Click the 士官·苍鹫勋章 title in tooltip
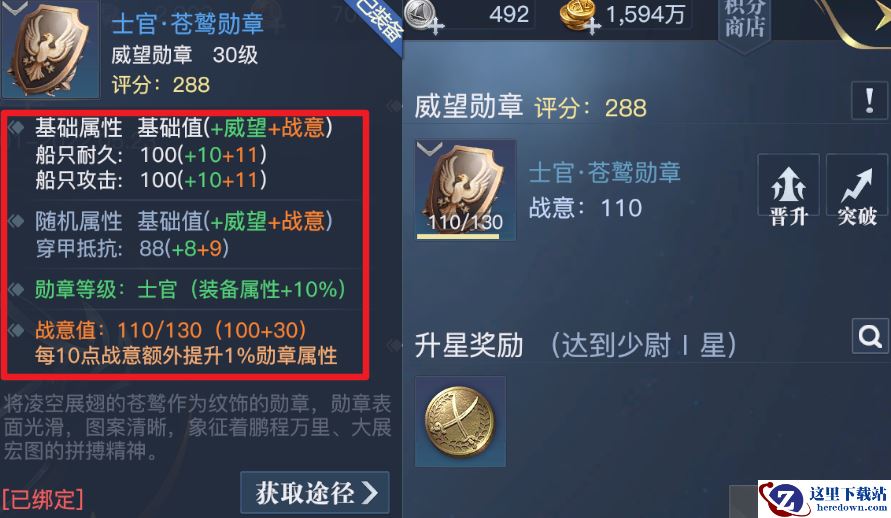891x518 pixels. 188,24
